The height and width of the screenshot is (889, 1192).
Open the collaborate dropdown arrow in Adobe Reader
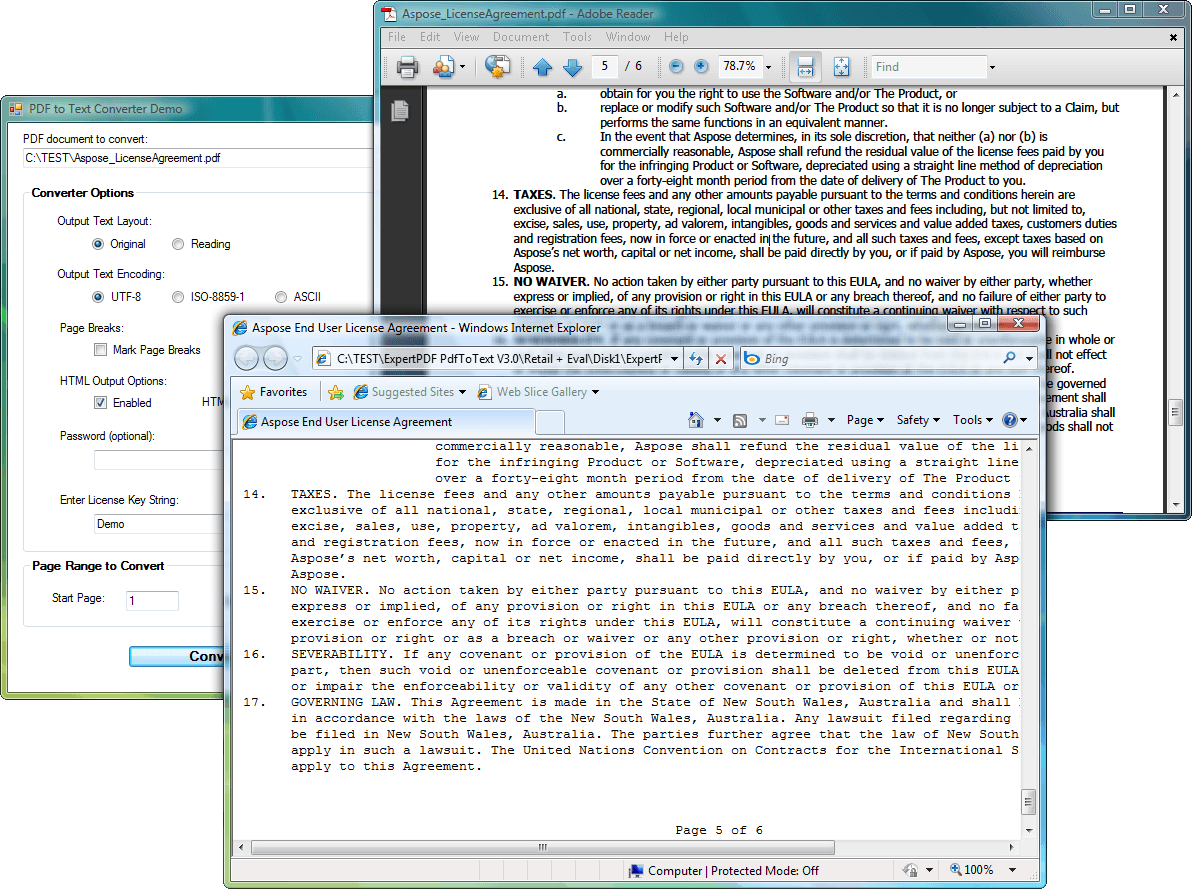point(461,67)
